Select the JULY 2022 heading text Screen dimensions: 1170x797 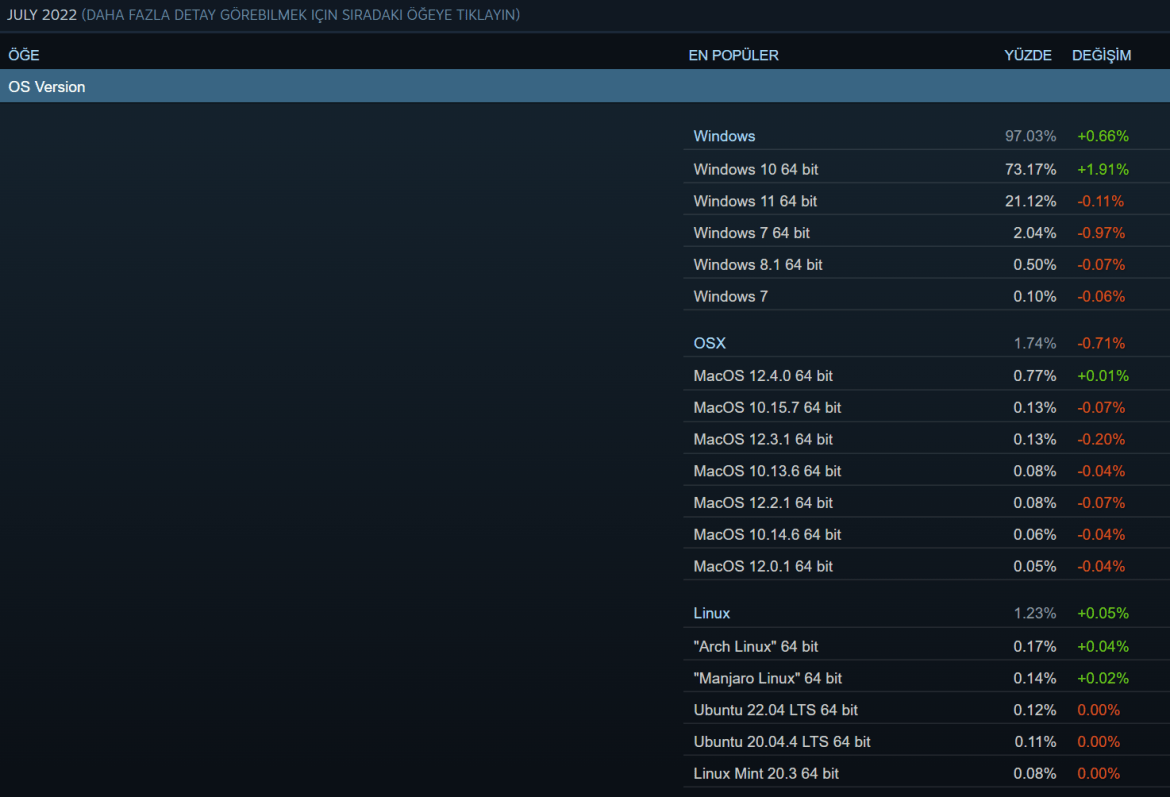42,15
